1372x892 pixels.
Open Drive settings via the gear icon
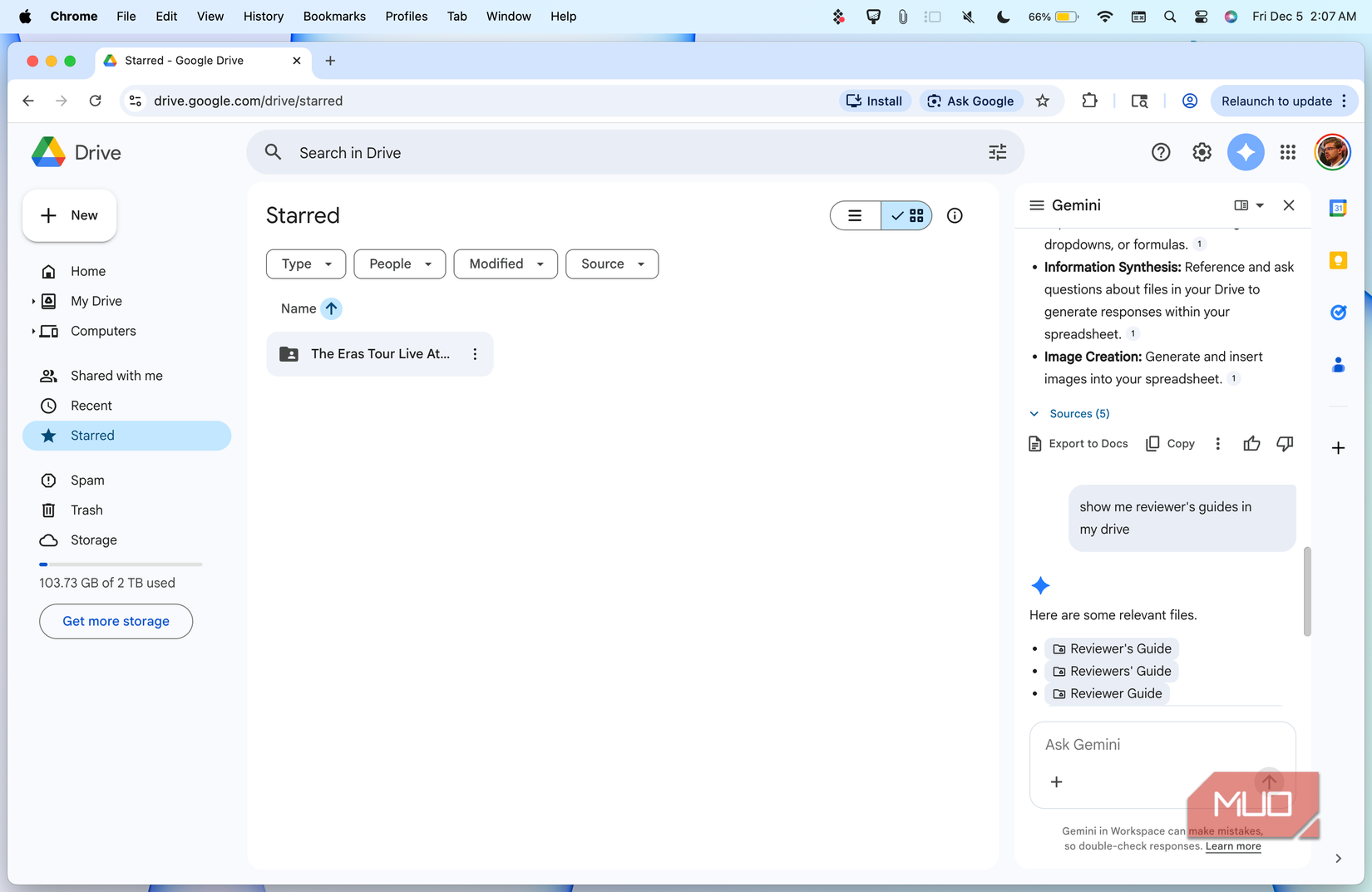1202,152
